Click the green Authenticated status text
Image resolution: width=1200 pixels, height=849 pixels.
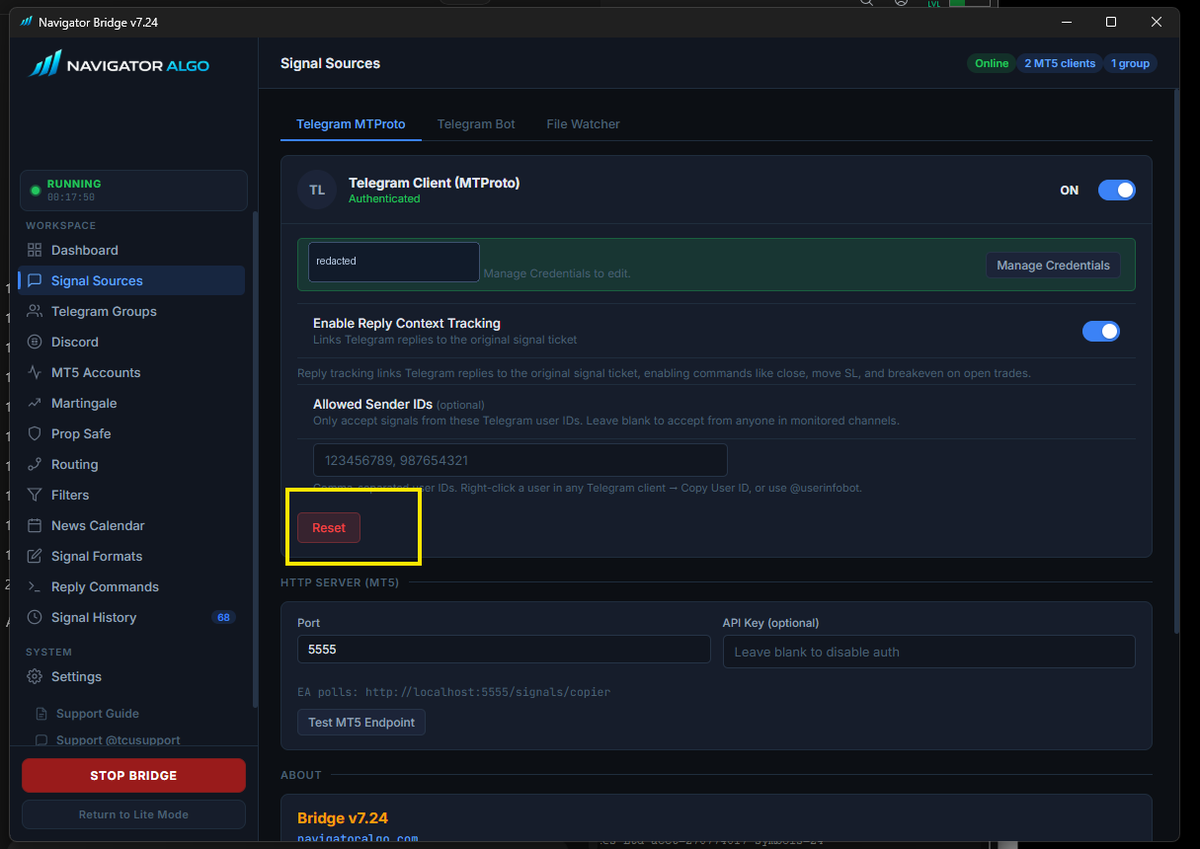384,199
